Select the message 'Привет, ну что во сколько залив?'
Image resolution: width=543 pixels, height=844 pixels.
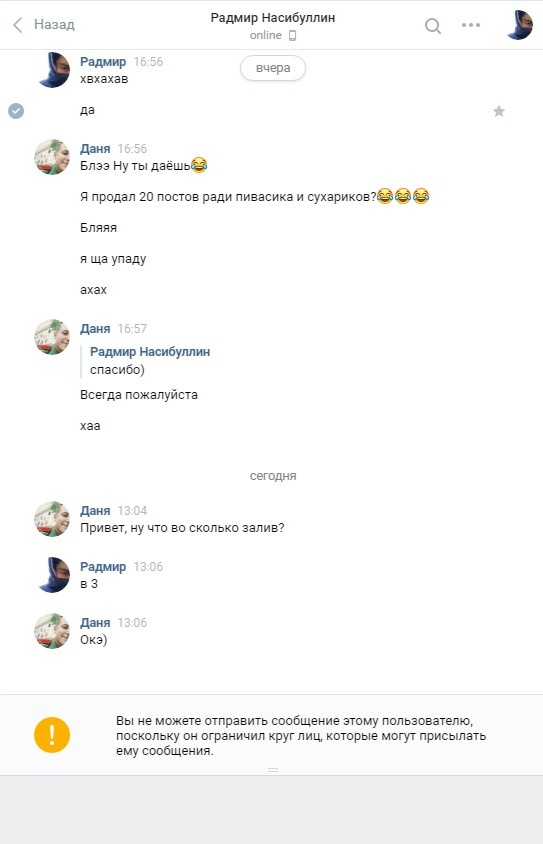point(182,528)
